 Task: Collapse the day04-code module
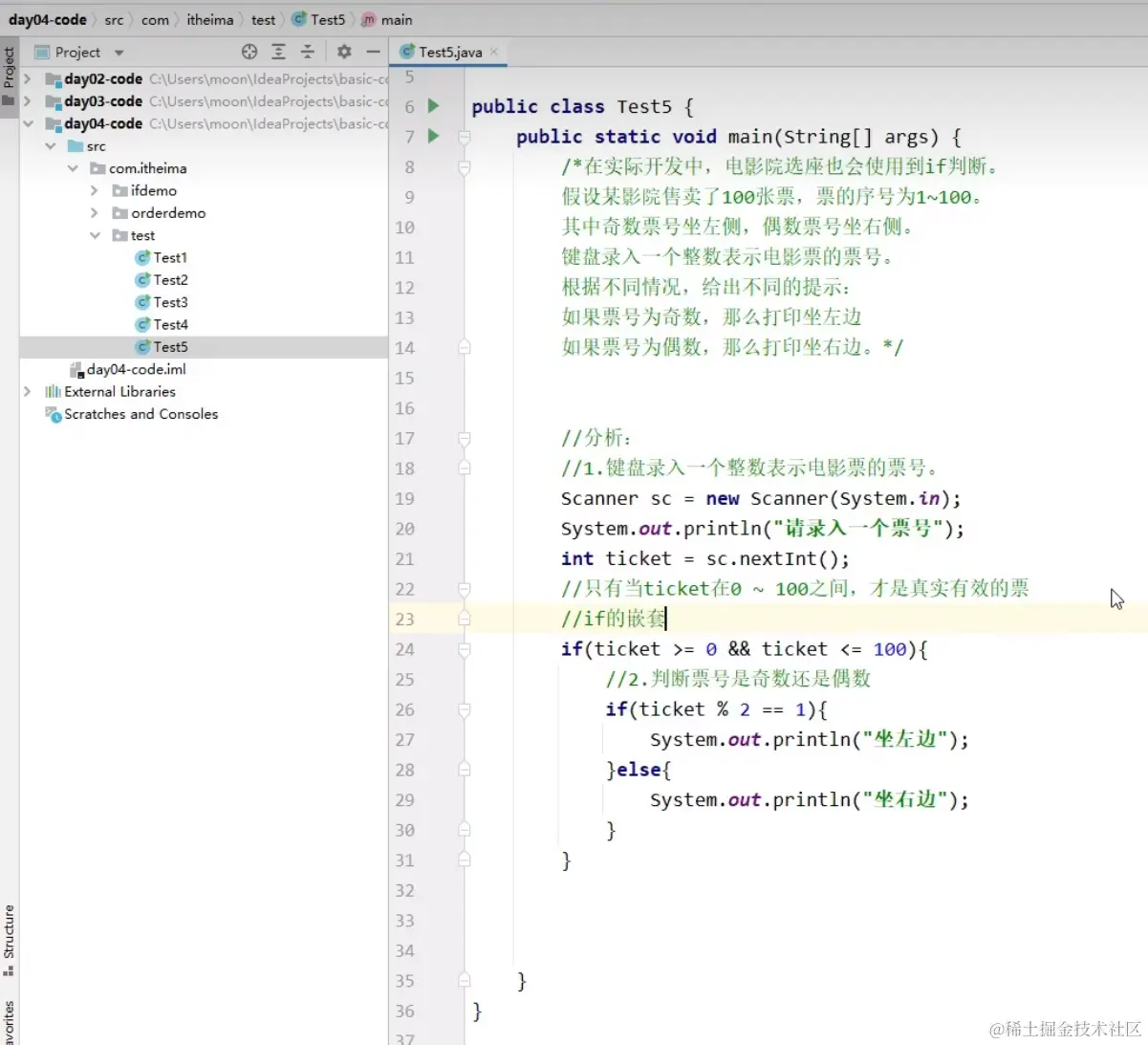[28, 123]
